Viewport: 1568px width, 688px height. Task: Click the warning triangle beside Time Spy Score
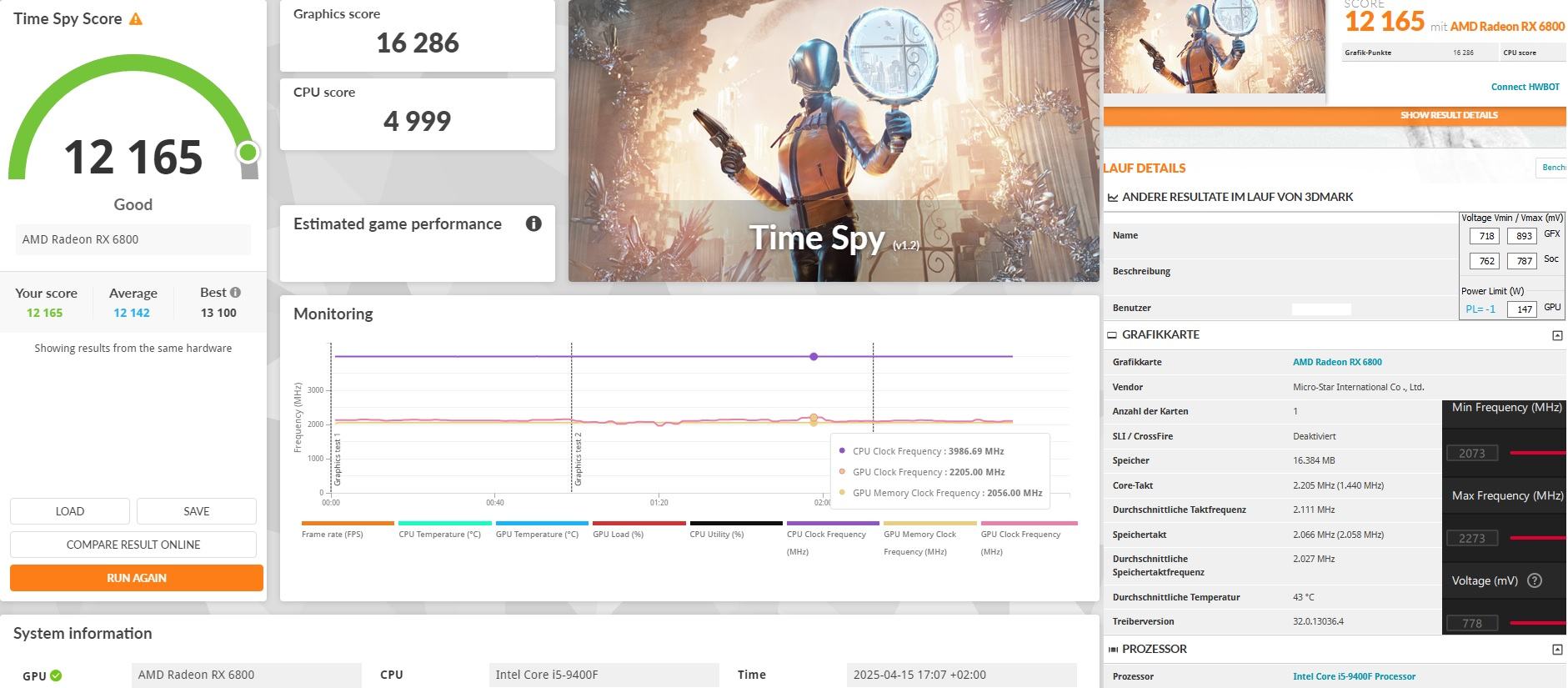point(136,18)
